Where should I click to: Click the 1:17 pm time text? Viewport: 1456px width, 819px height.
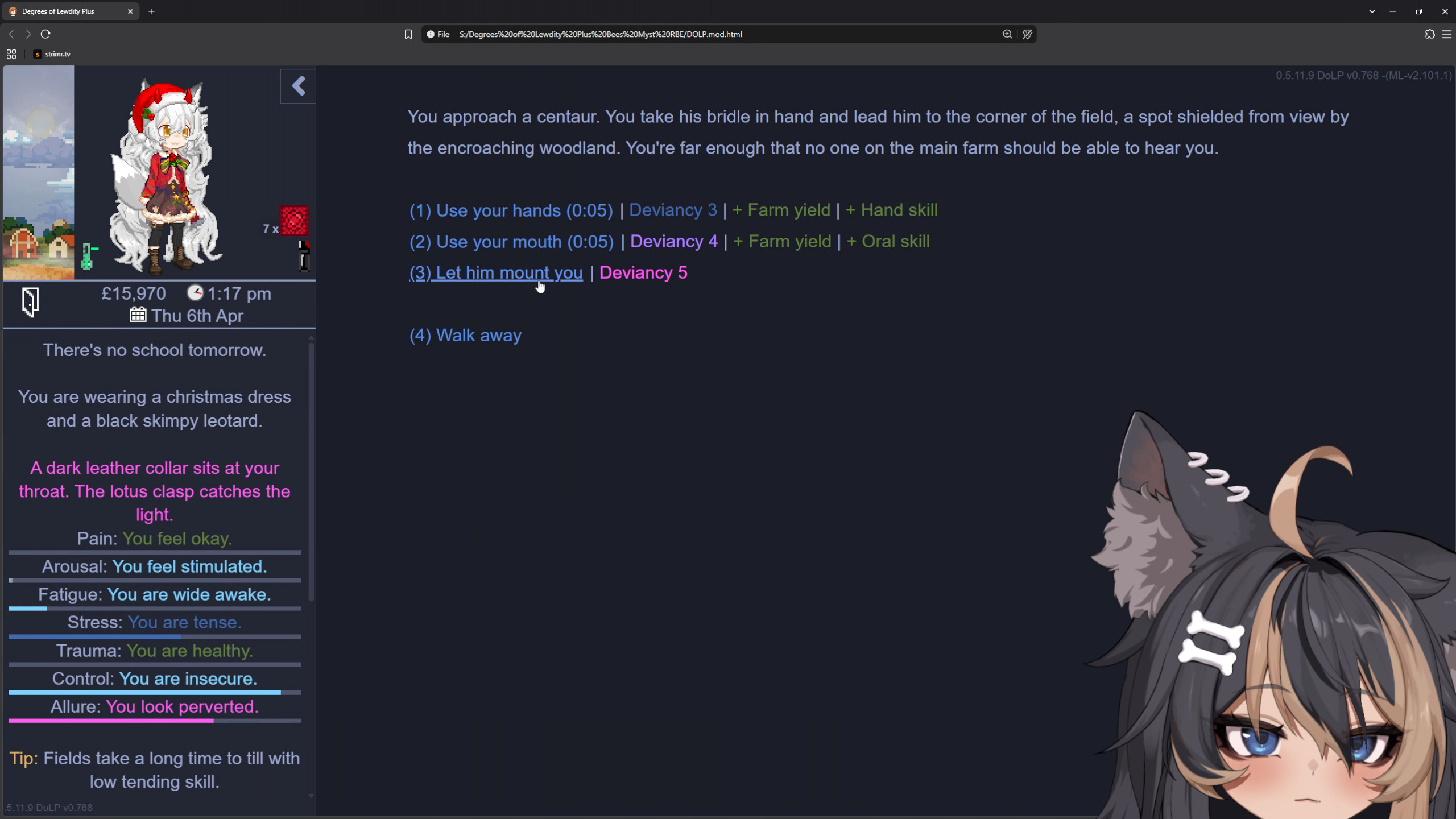tap(239, 293)
